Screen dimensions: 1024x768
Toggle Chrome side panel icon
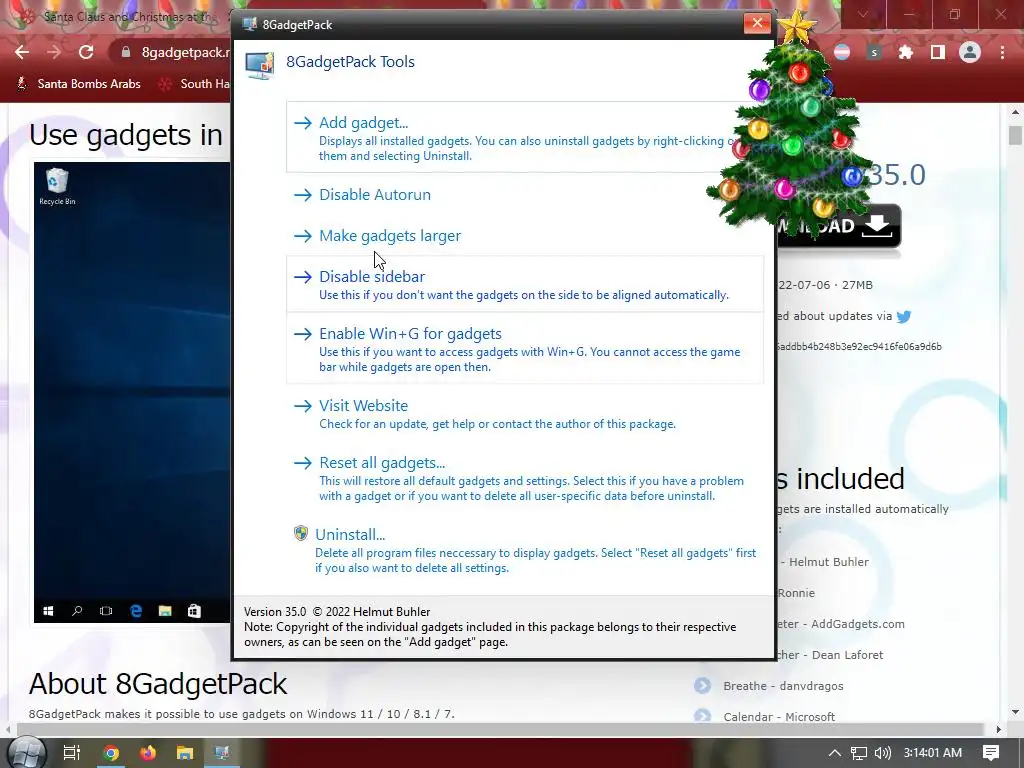(938, 52)
